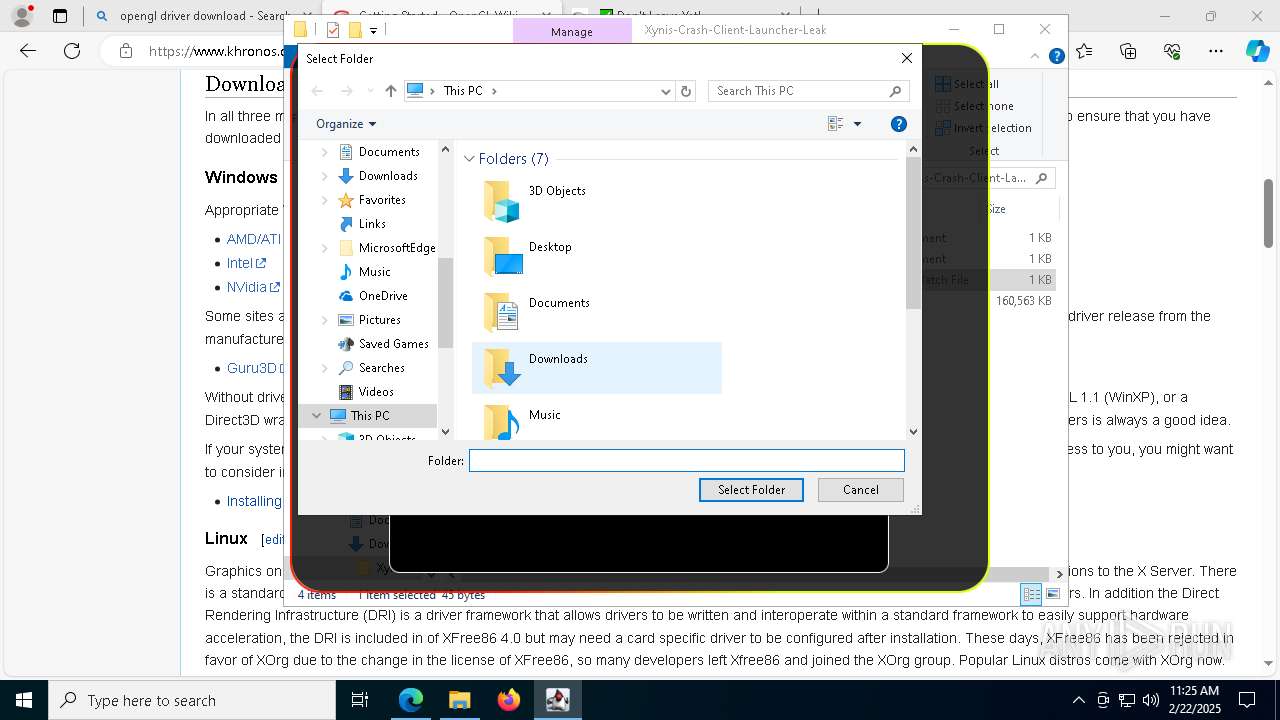This screenshot has height=720, width=1280.
Task: Open File Explorer from the taskbar
Action: pyautogui.click(x=460, y=700)
